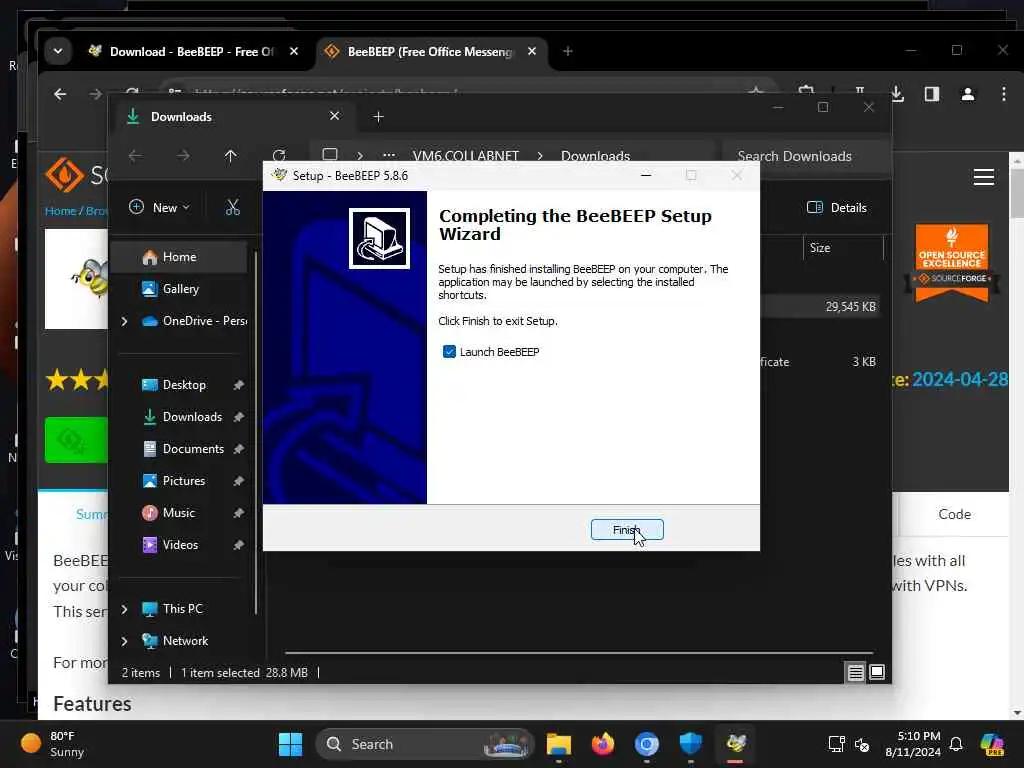The width and height of the screenshot is (1024, 768).
Task: Open Windows Security shield on taskbar
Action: pos(691,744)
